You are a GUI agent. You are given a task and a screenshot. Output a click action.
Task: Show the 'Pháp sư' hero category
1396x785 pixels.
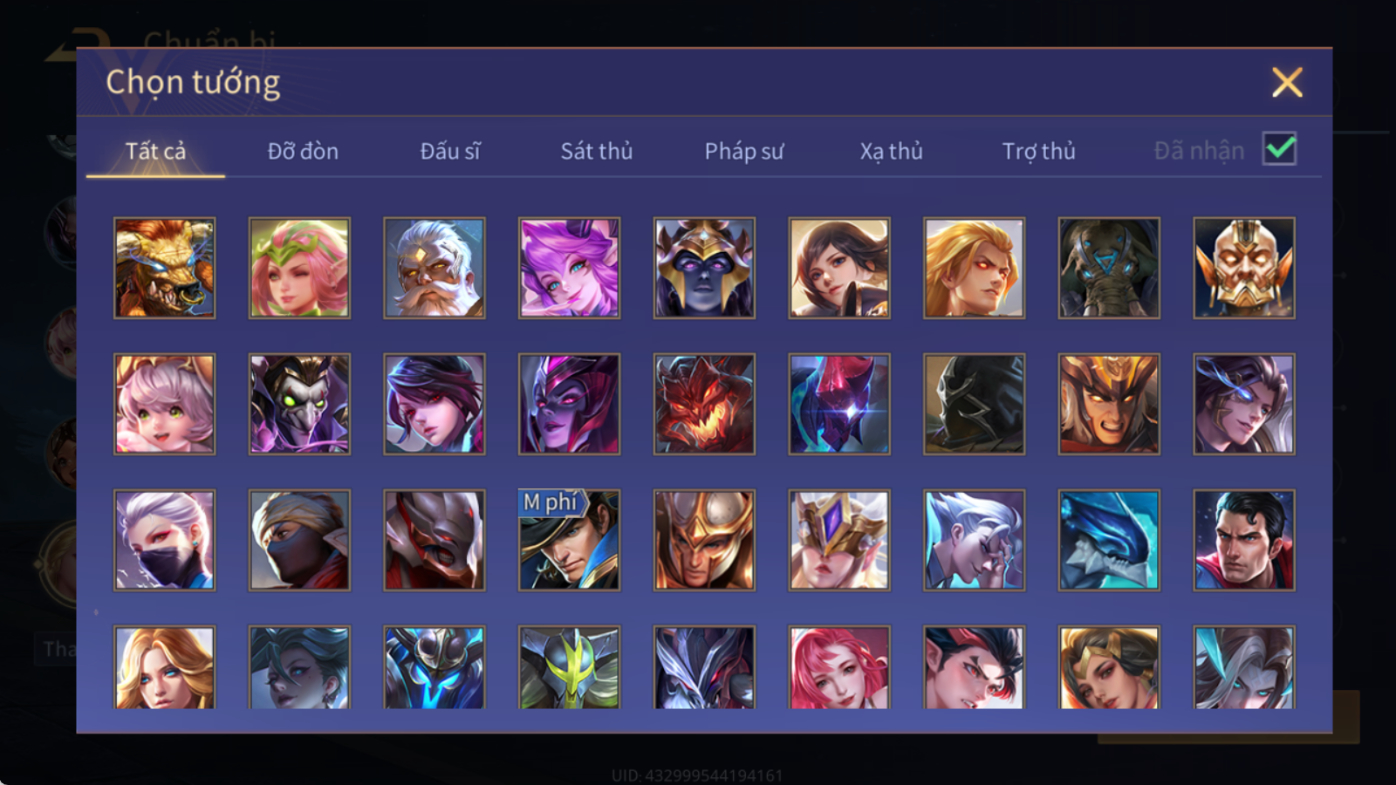click(x=744, y=151)
